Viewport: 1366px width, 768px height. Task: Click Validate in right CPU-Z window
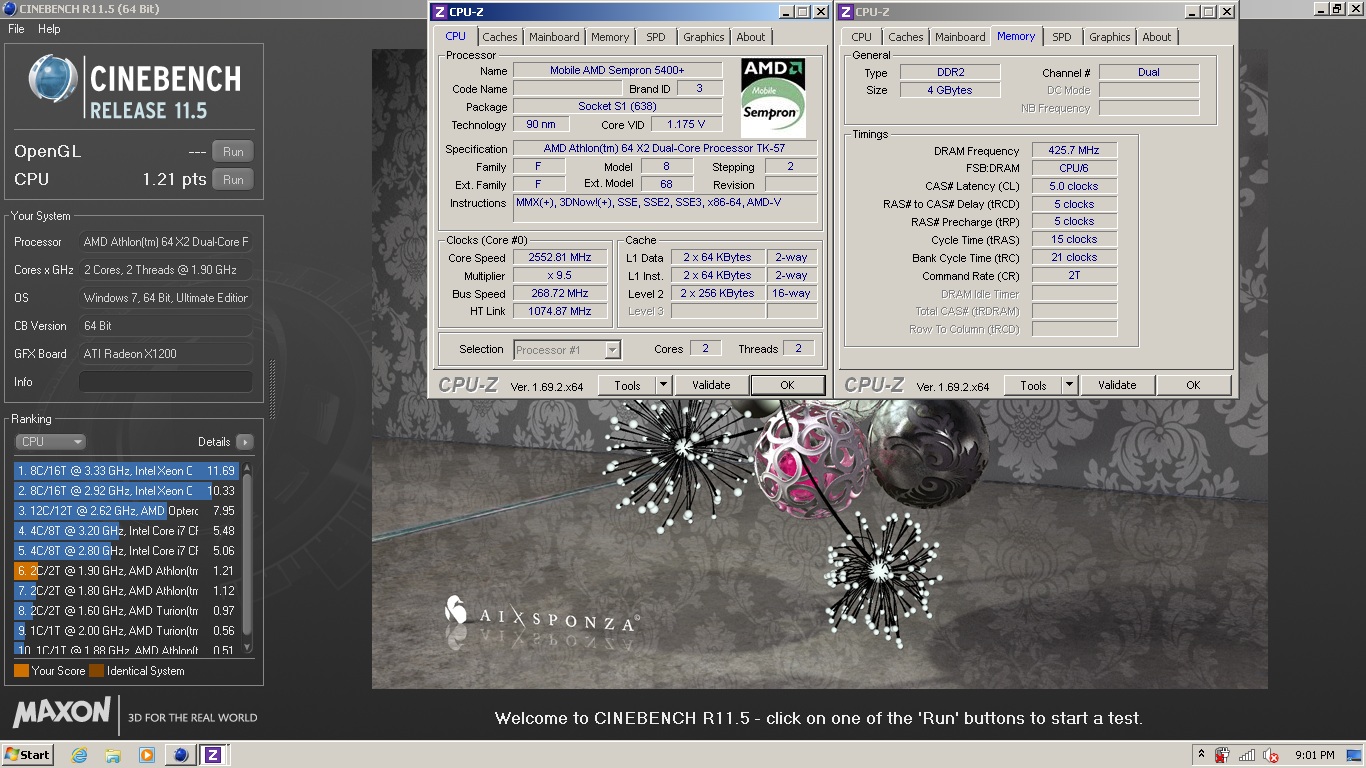[1117, 385]
